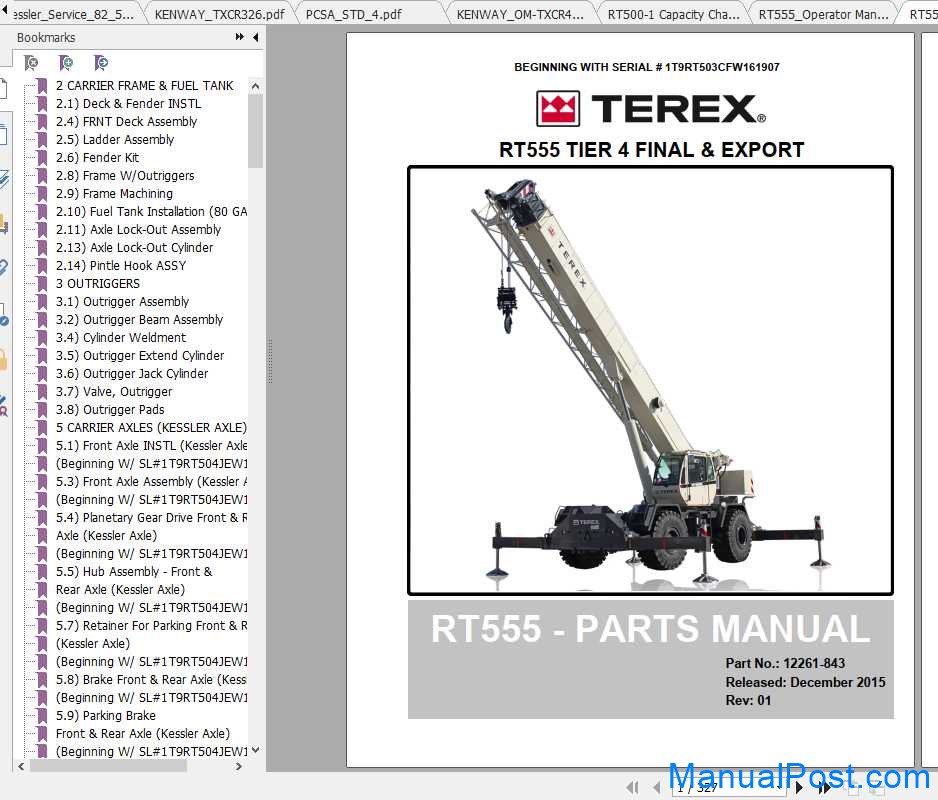Open bookmark '2.1) Deck & Fender INSTL'
The width and height of the screenshot is (938, 800).
click(x=128, y=104)
